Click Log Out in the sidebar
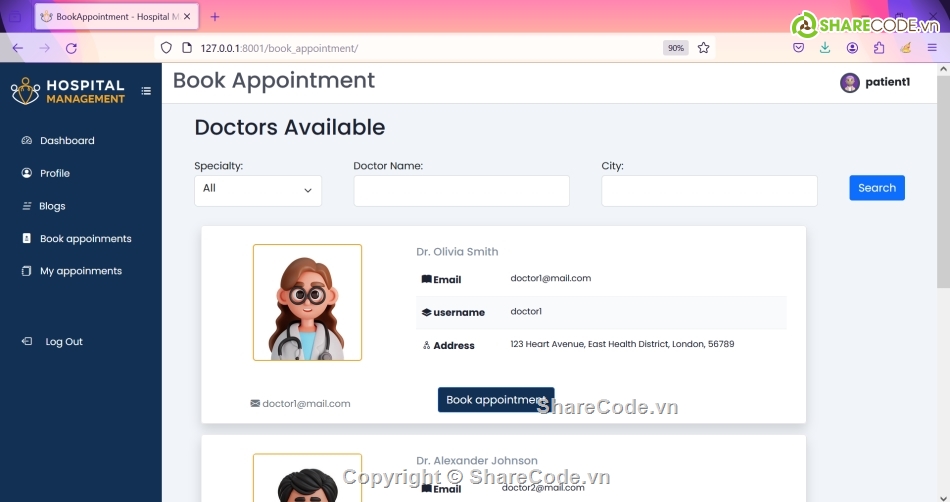This screenshot has width=950, height=502. (x=64, y=342)
